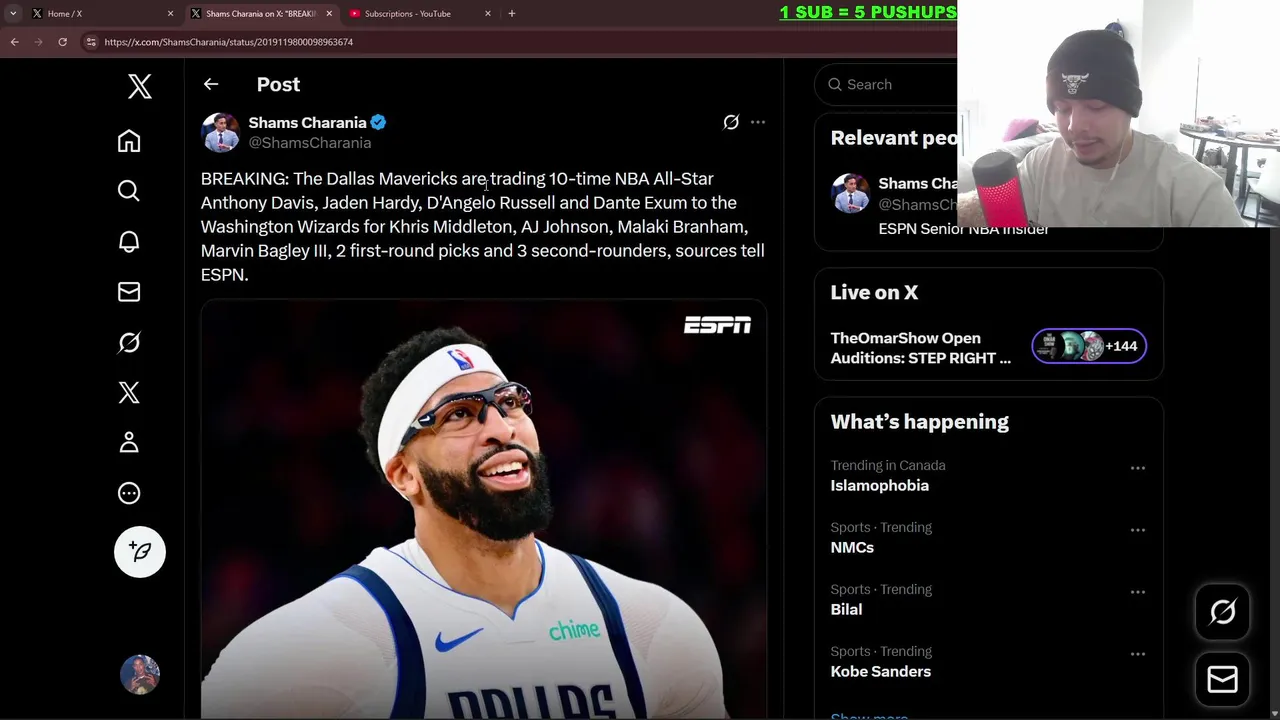
Task: Open More options circle icon in sidebar
Action: [129, 493]
